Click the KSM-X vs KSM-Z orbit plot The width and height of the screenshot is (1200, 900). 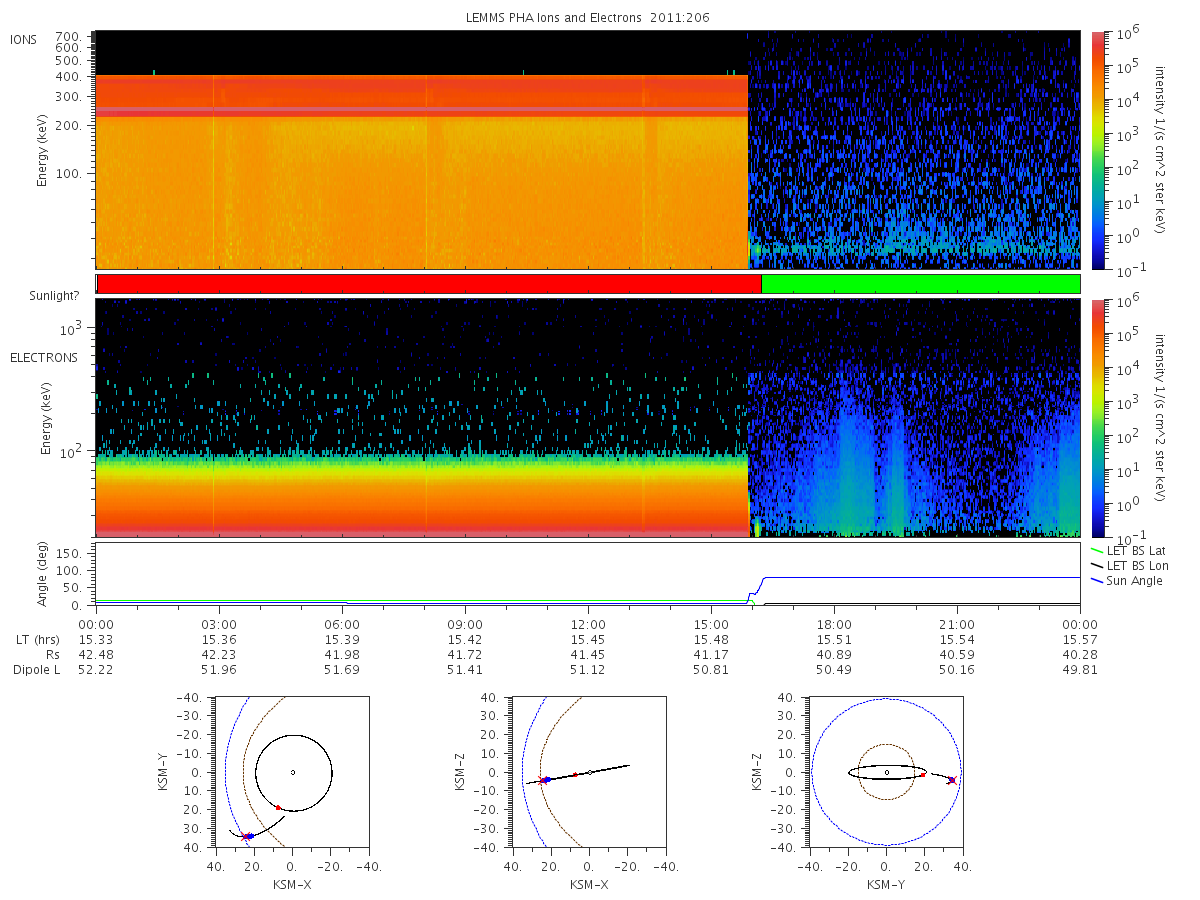[589, 772]
